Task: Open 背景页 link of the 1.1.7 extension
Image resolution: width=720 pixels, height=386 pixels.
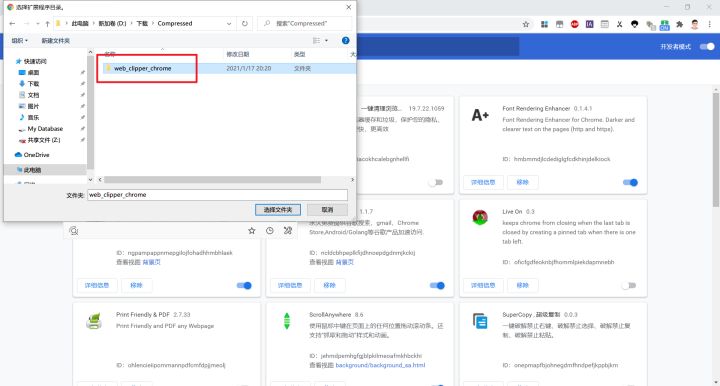Action: tap(344, 262)
